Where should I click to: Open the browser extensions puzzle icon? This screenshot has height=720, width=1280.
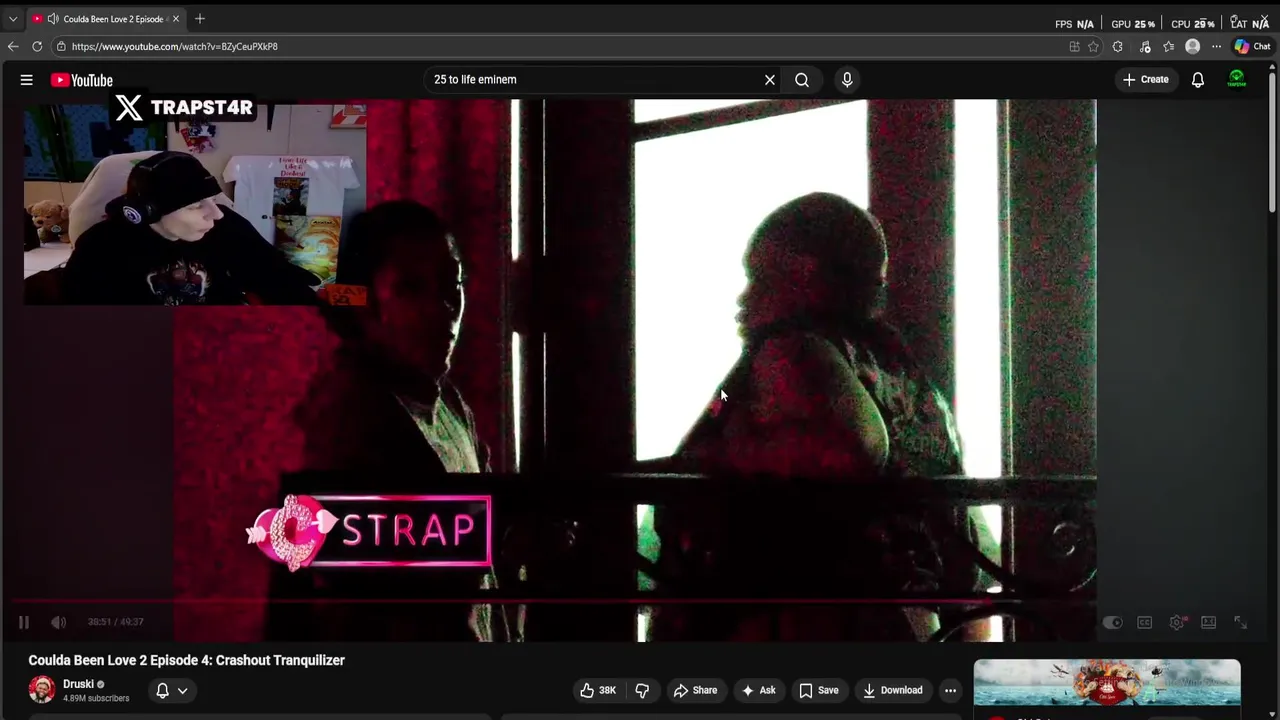point(1118,46)
